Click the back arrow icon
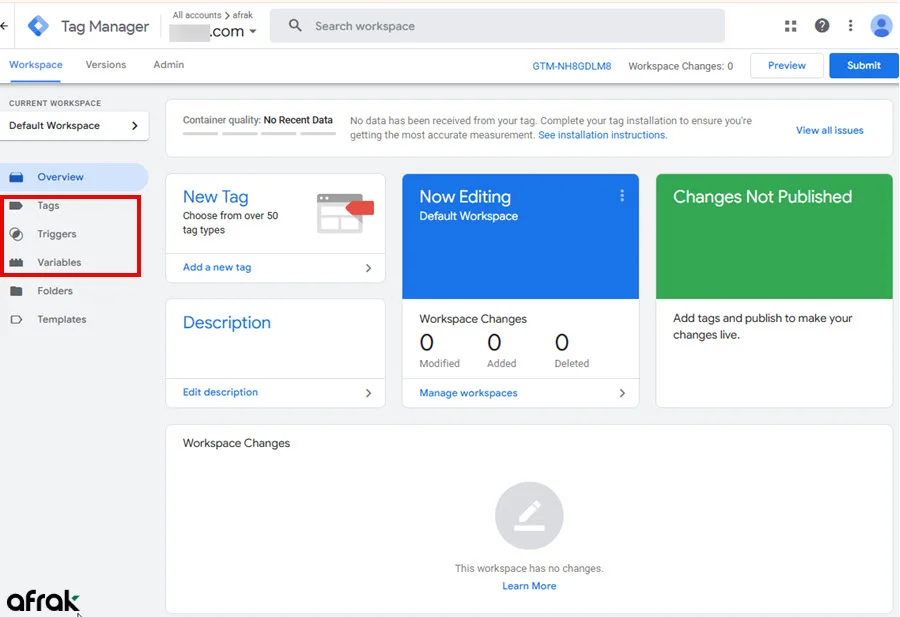Image resolution: width=900 pixels, height=617 pixels. point(5,26)
